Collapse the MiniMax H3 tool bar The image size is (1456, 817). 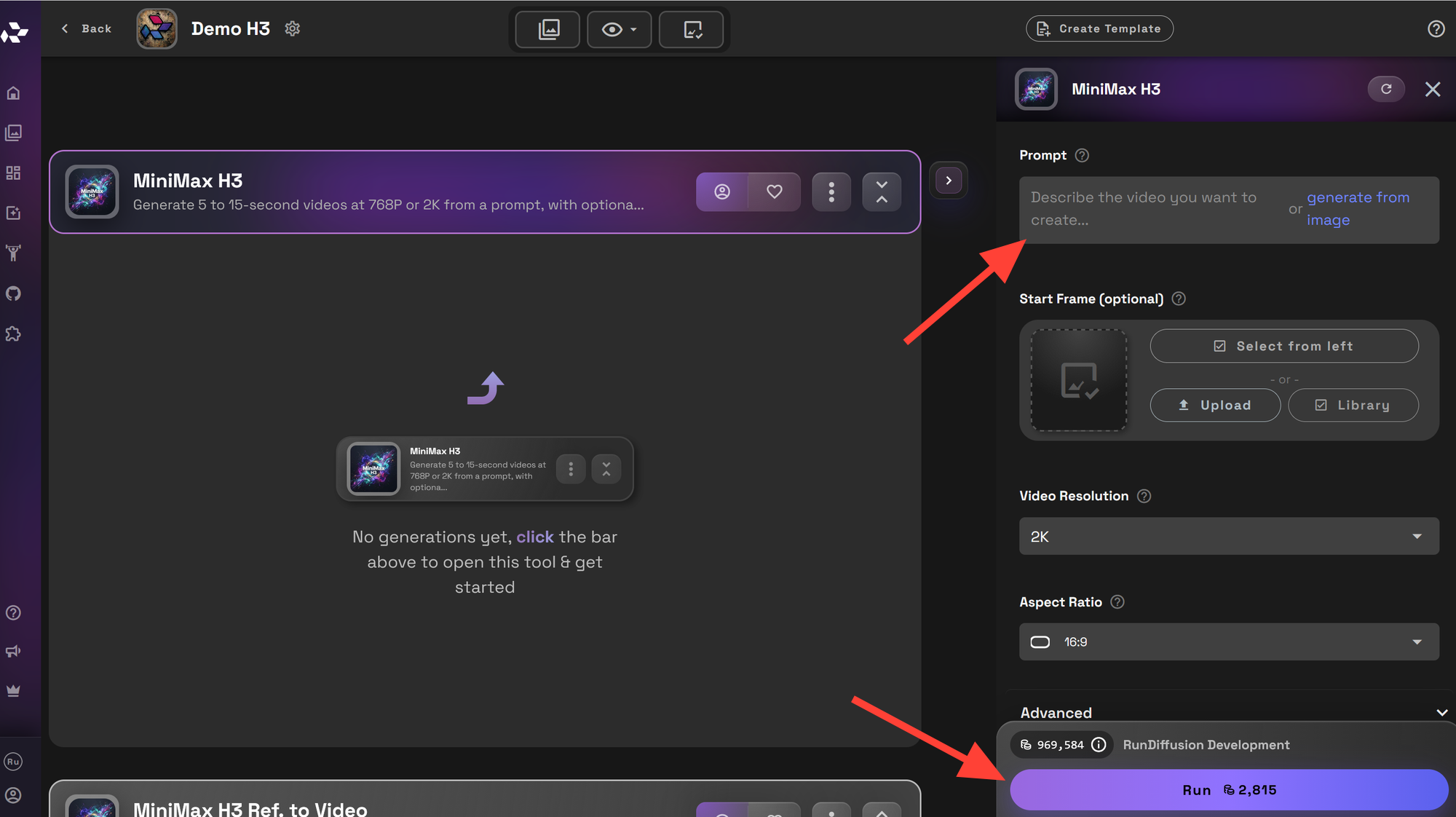882,192
